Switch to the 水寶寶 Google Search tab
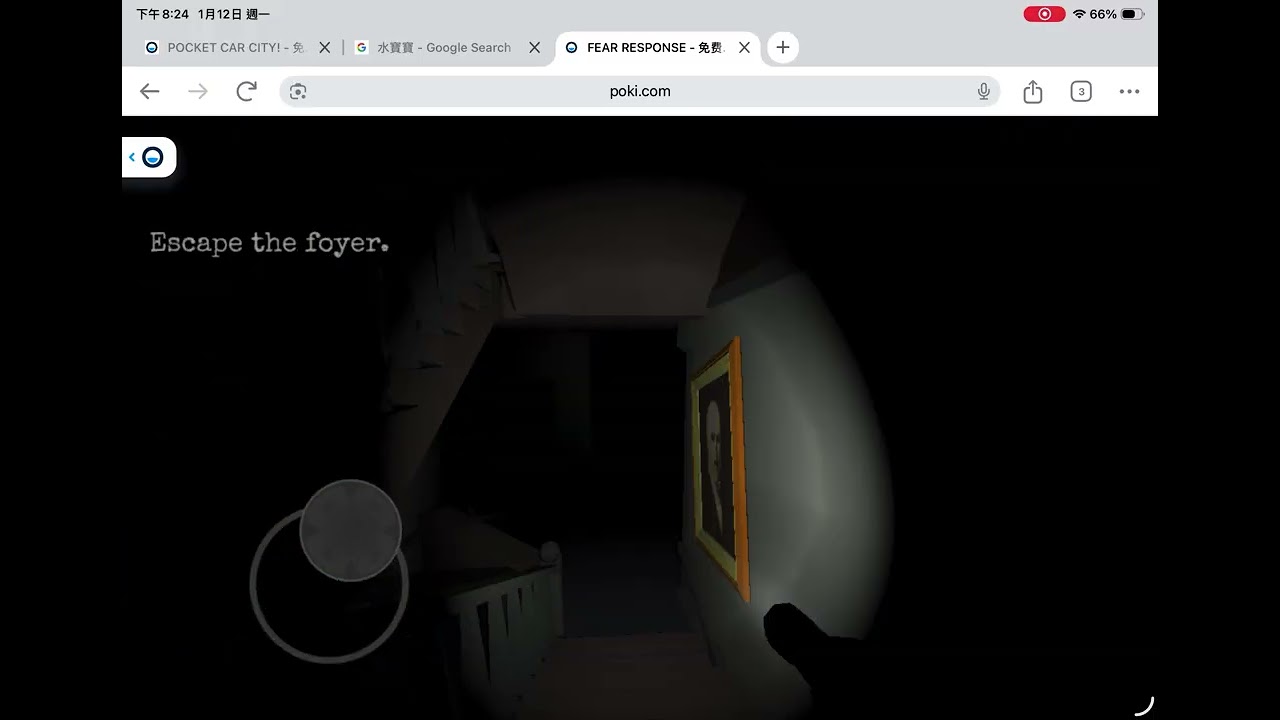 pyautogui.click(x=447, y=47)
